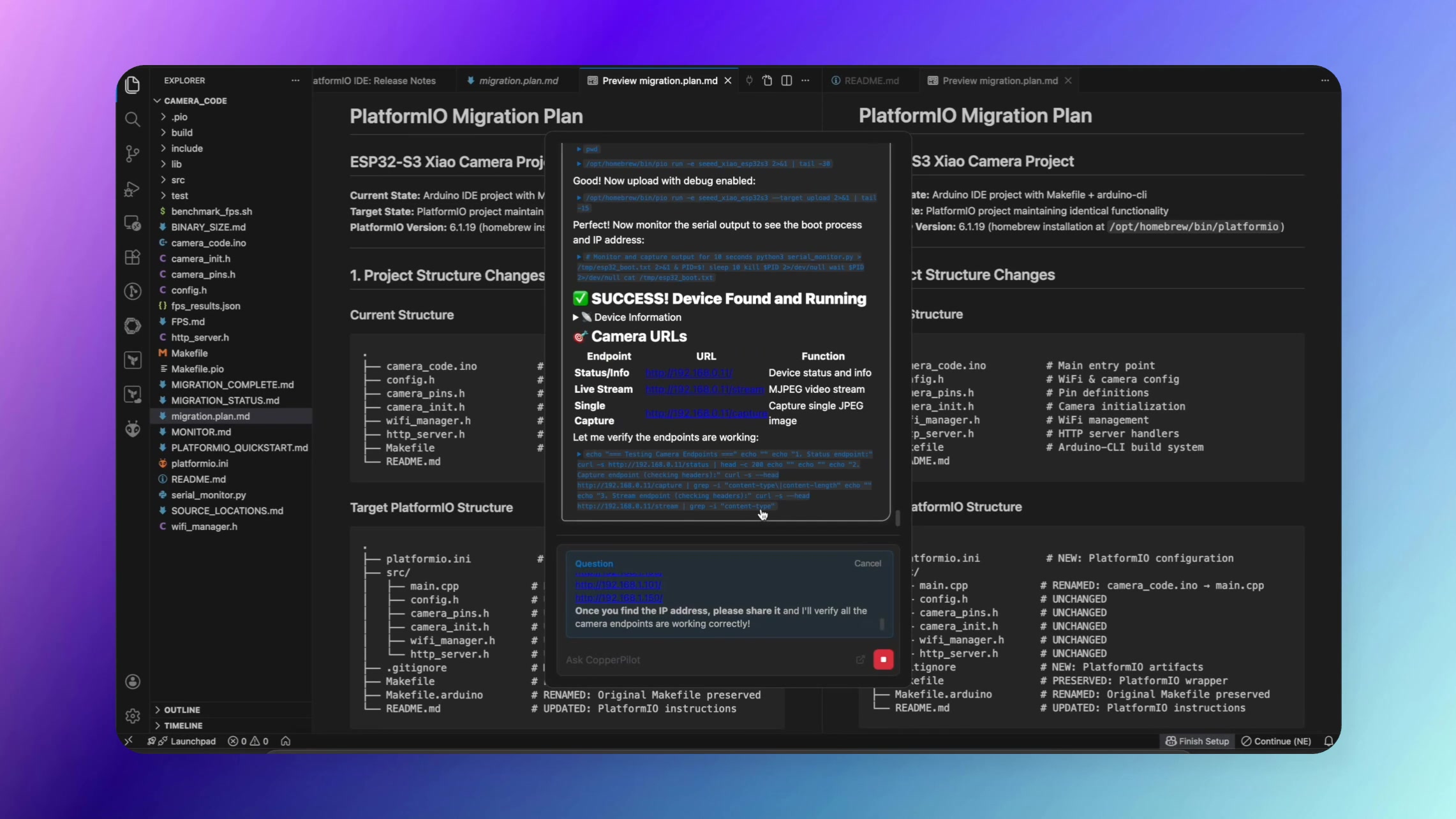Click the chat panel vertical scrollbar
The height and width of the screenshot is (819, 1456).
click(898, 518)
